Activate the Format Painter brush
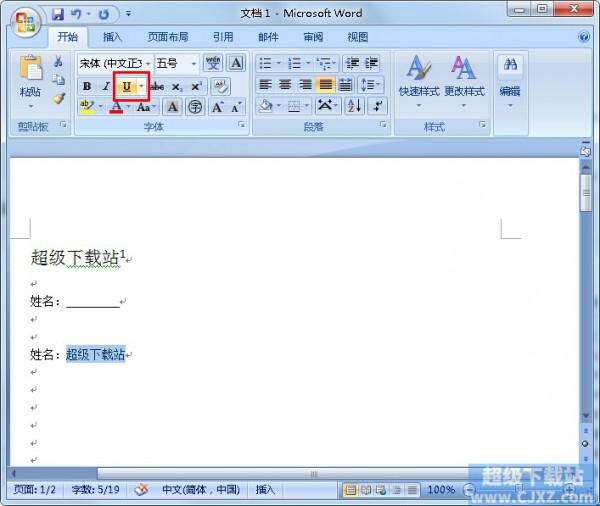Image resolution: width=600 pixels, height=506 pixels. pyautogui.click(x=59, y=98)
